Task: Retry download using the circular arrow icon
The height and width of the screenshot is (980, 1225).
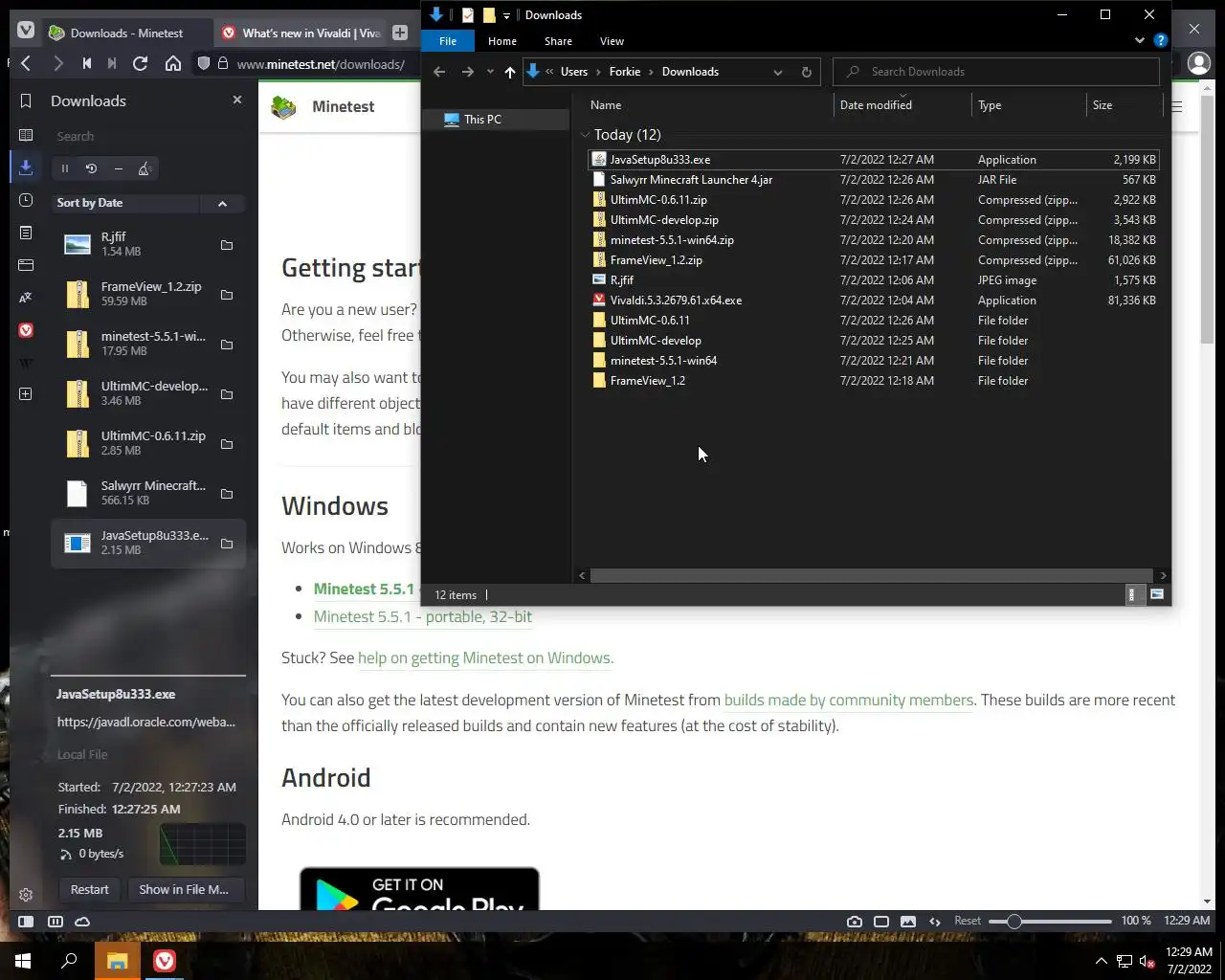Action: tap(91, 168)
